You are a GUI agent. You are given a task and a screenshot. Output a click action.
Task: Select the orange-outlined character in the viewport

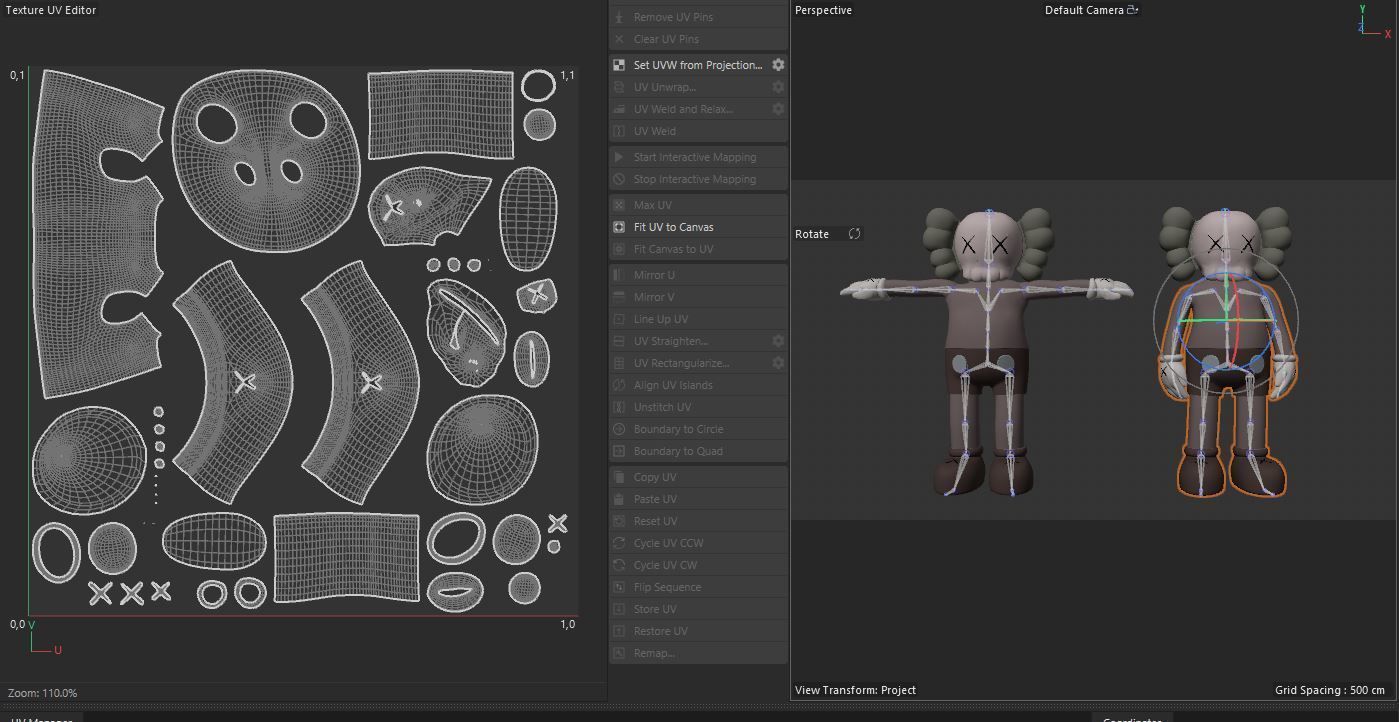(x=1227, y=352)
